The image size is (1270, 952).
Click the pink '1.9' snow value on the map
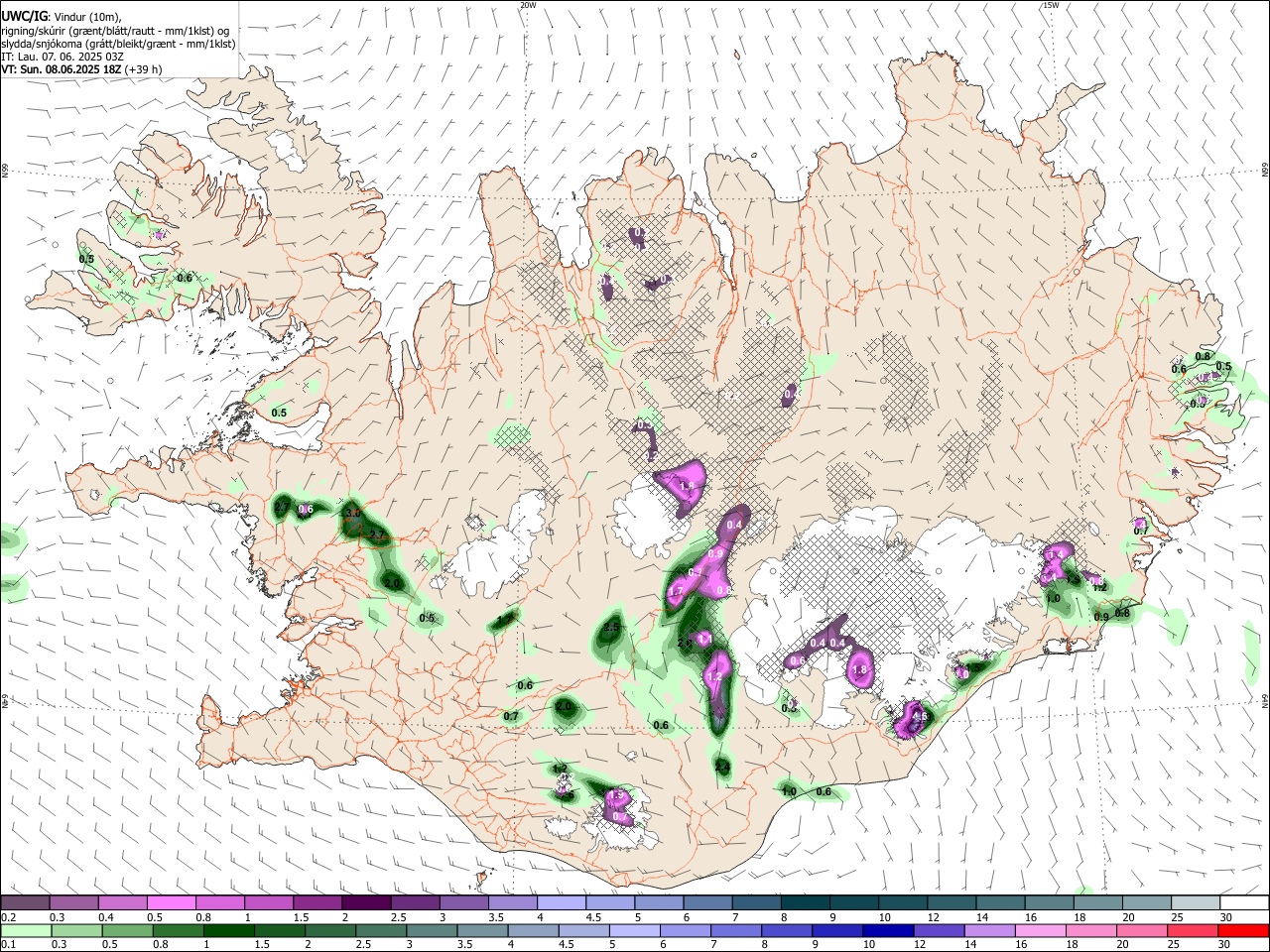click(615, 795)
